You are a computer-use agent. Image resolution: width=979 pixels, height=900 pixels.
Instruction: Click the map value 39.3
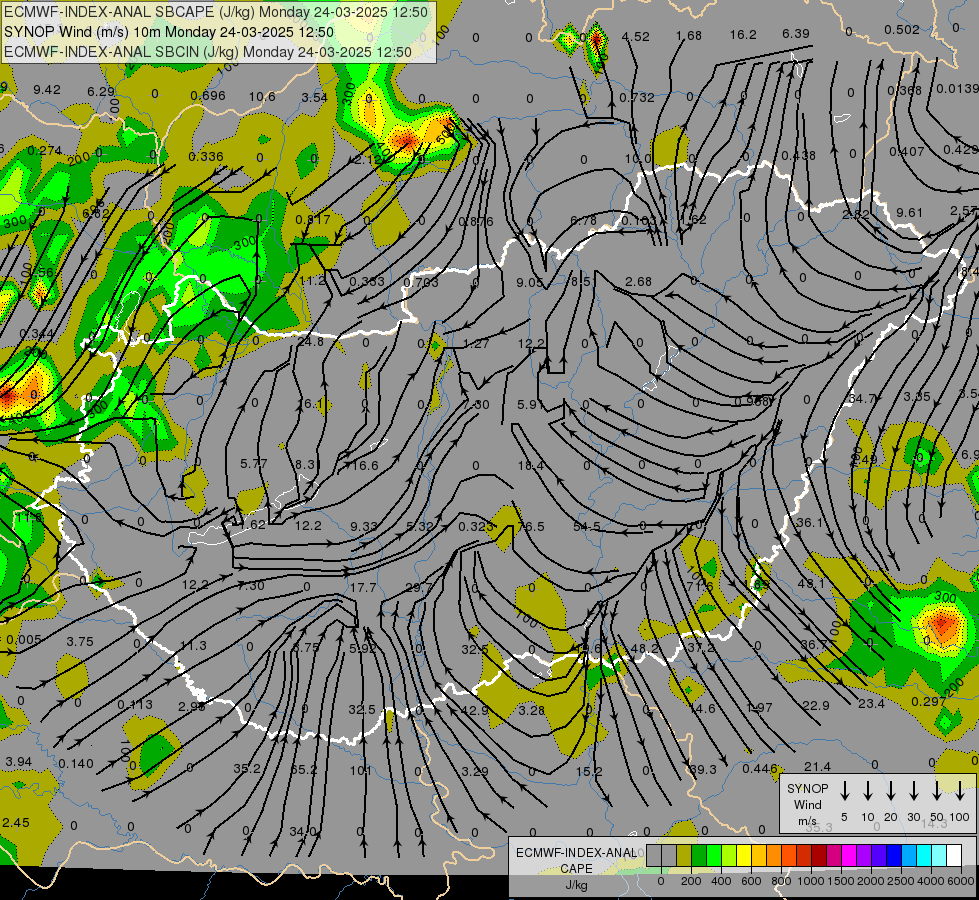(x=703, y=769)
